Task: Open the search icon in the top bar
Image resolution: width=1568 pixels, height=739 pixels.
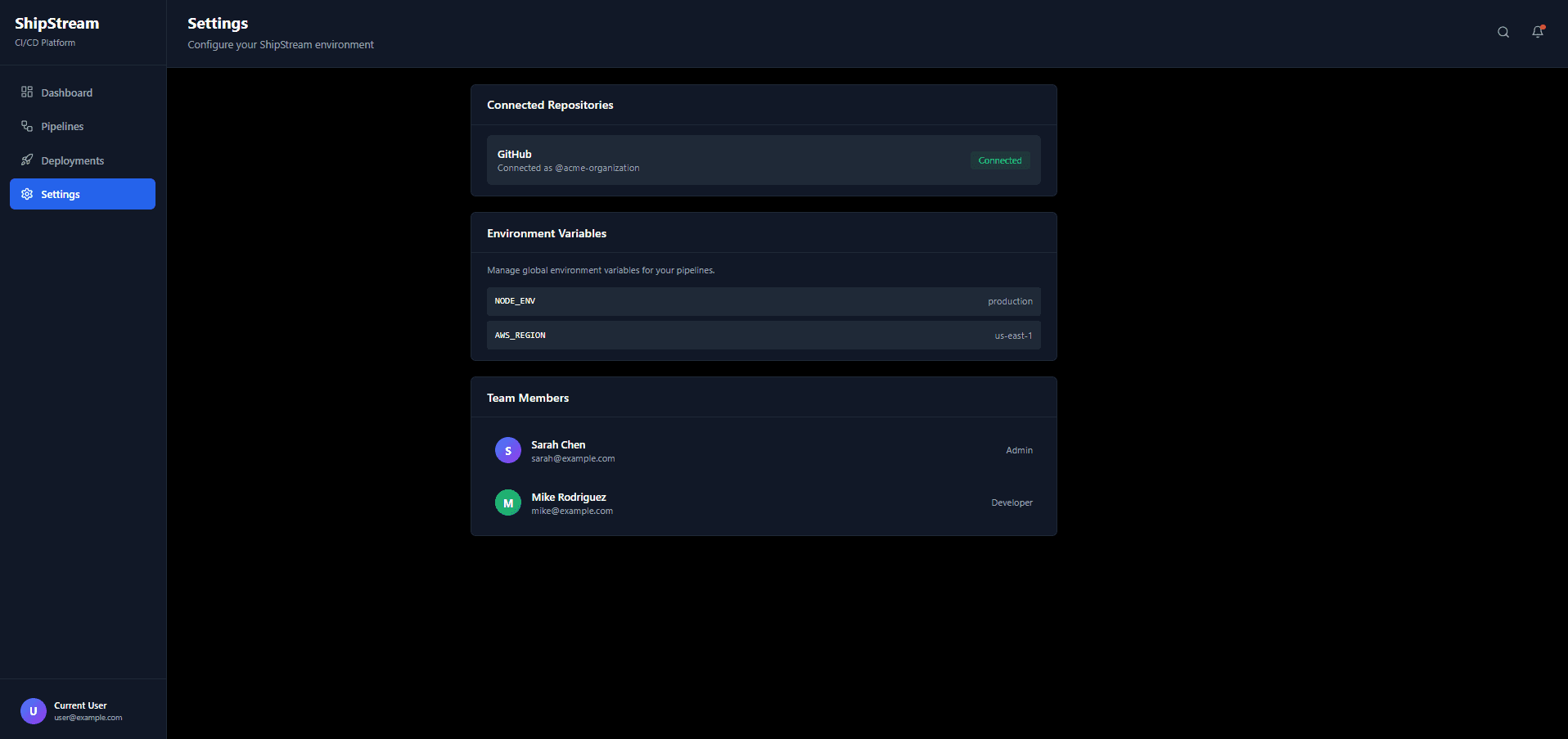Action: point(1503,32)
